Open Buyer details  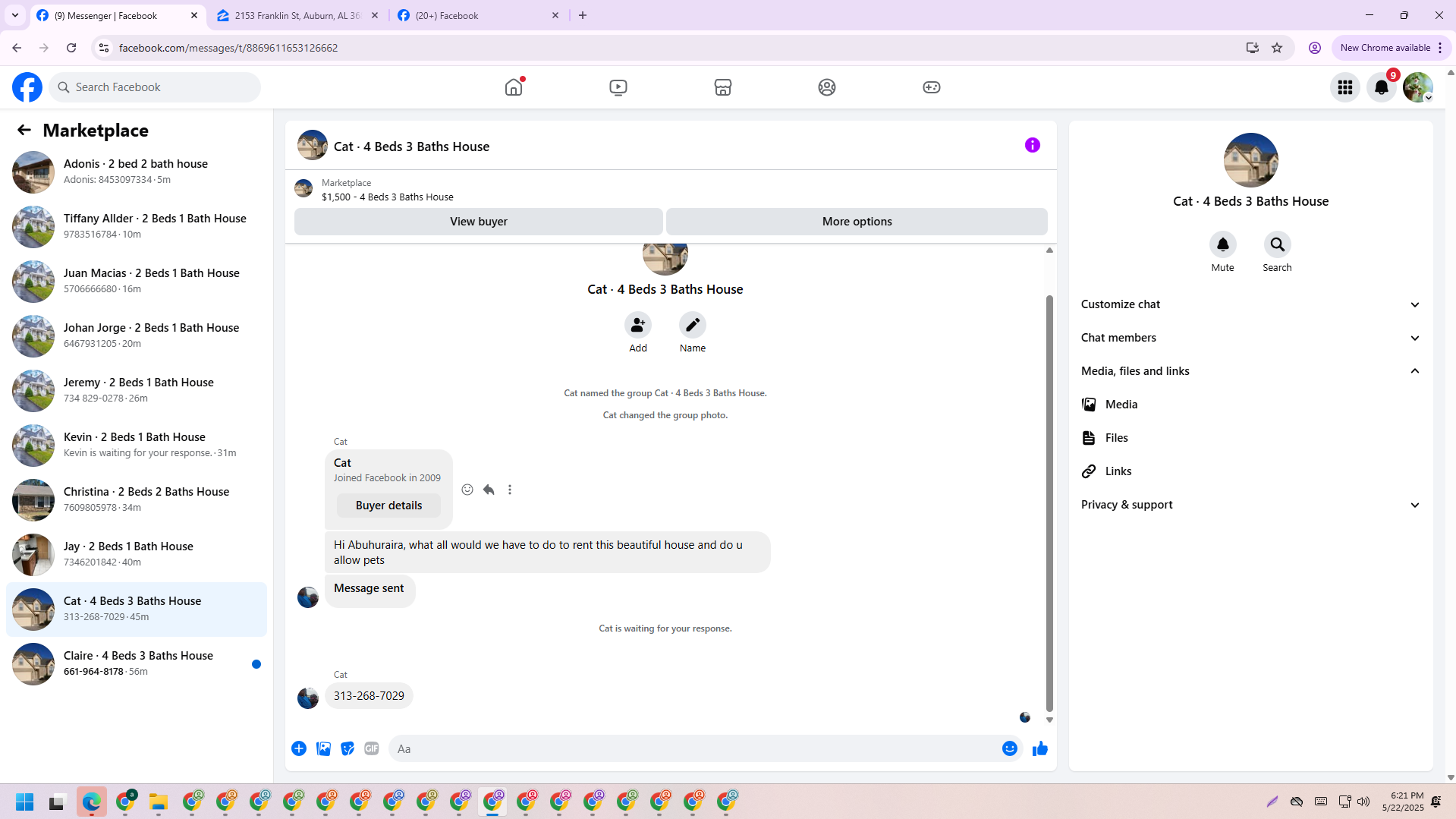[388, 506]
